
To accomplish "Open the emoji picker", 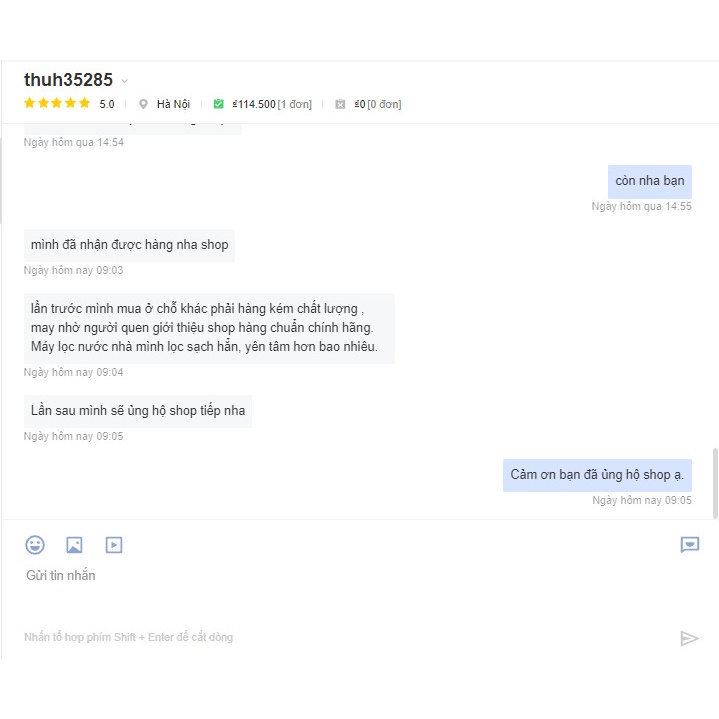I will point(35,545).
